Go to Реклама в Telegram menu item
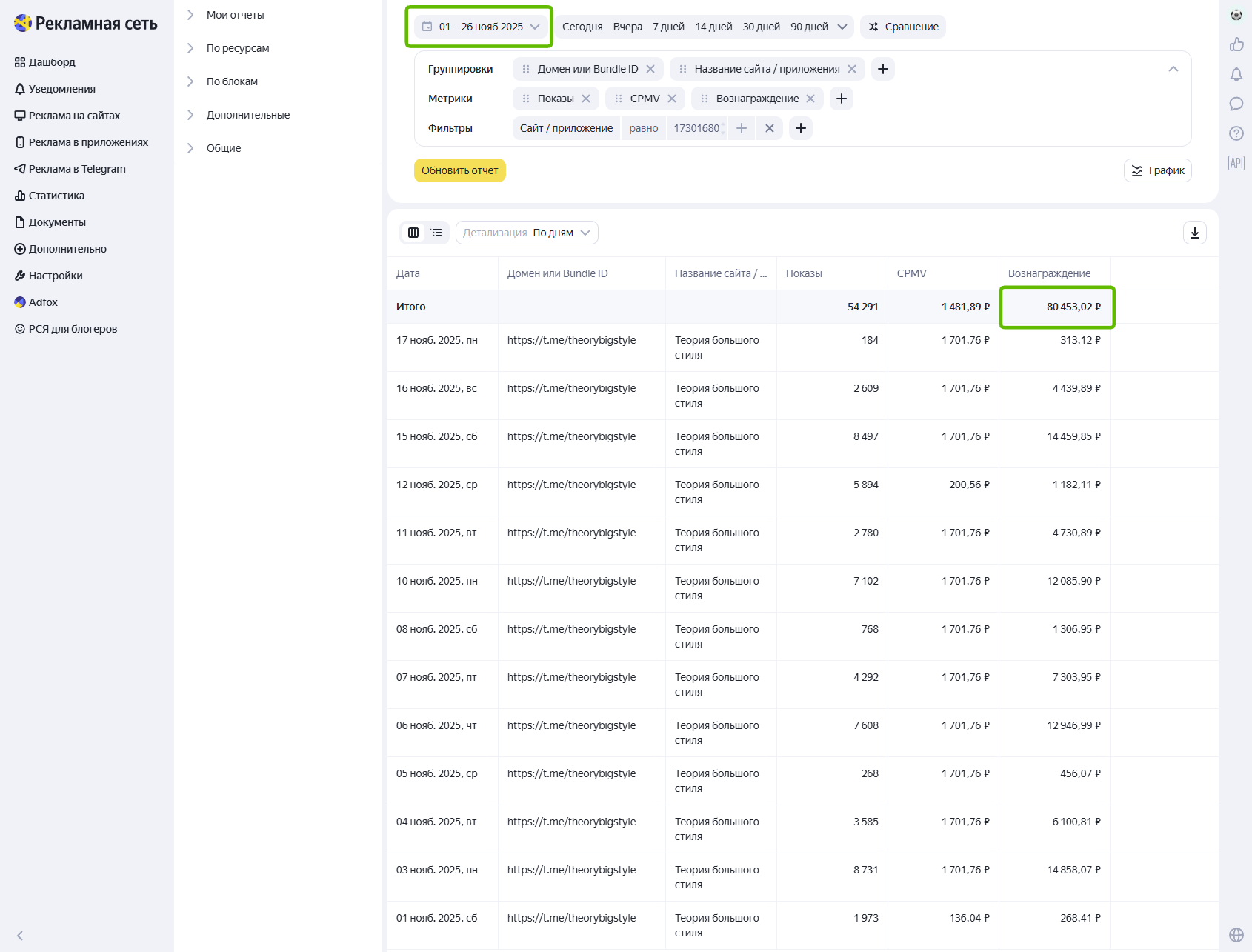 [x=77, y=169]
